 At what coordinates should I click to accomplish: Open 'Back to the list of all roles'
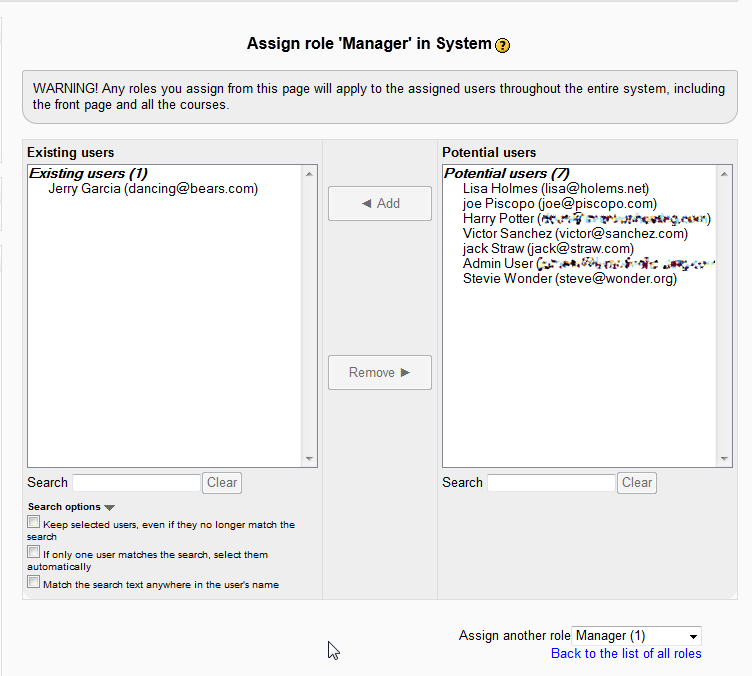point(626,654)
